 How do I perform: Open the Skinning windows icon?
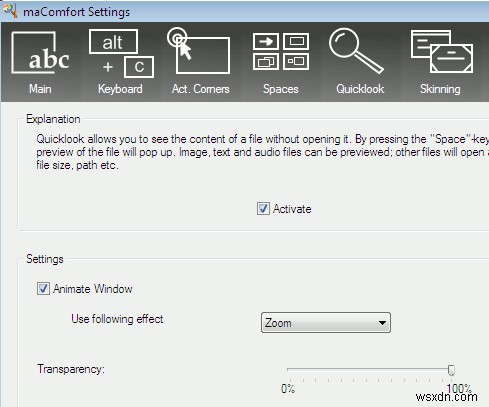tap(442, 51)
